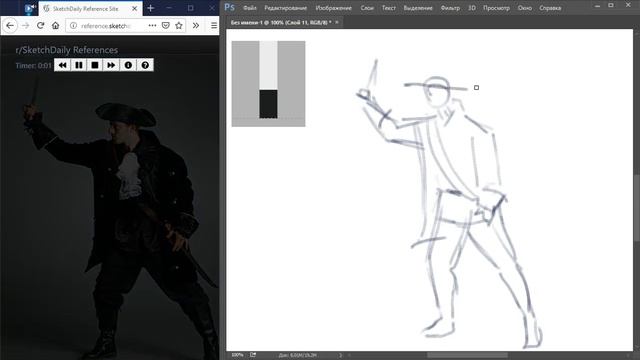Save page to Pocket

pos(165,26)
